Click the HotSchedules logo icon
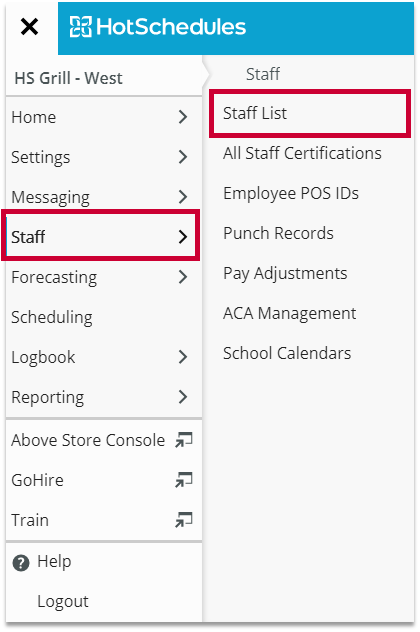 point(81,27)
